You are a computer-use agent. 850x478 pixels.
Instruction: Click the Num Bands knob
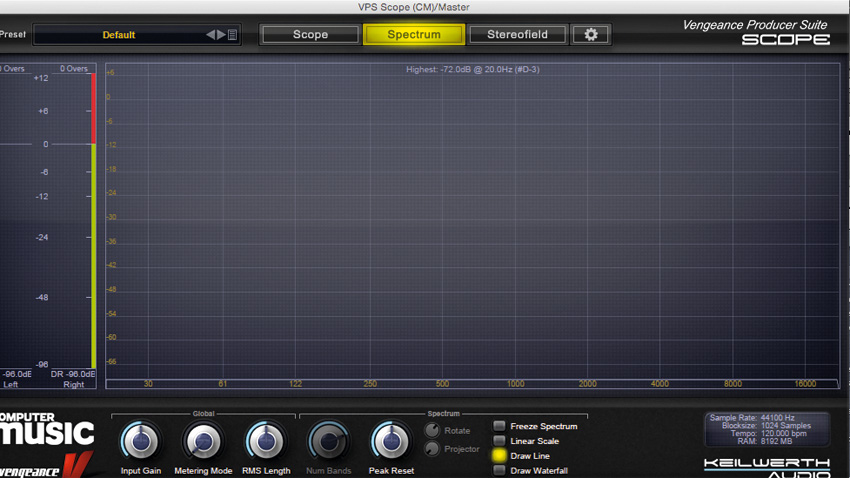coord(328,441)
